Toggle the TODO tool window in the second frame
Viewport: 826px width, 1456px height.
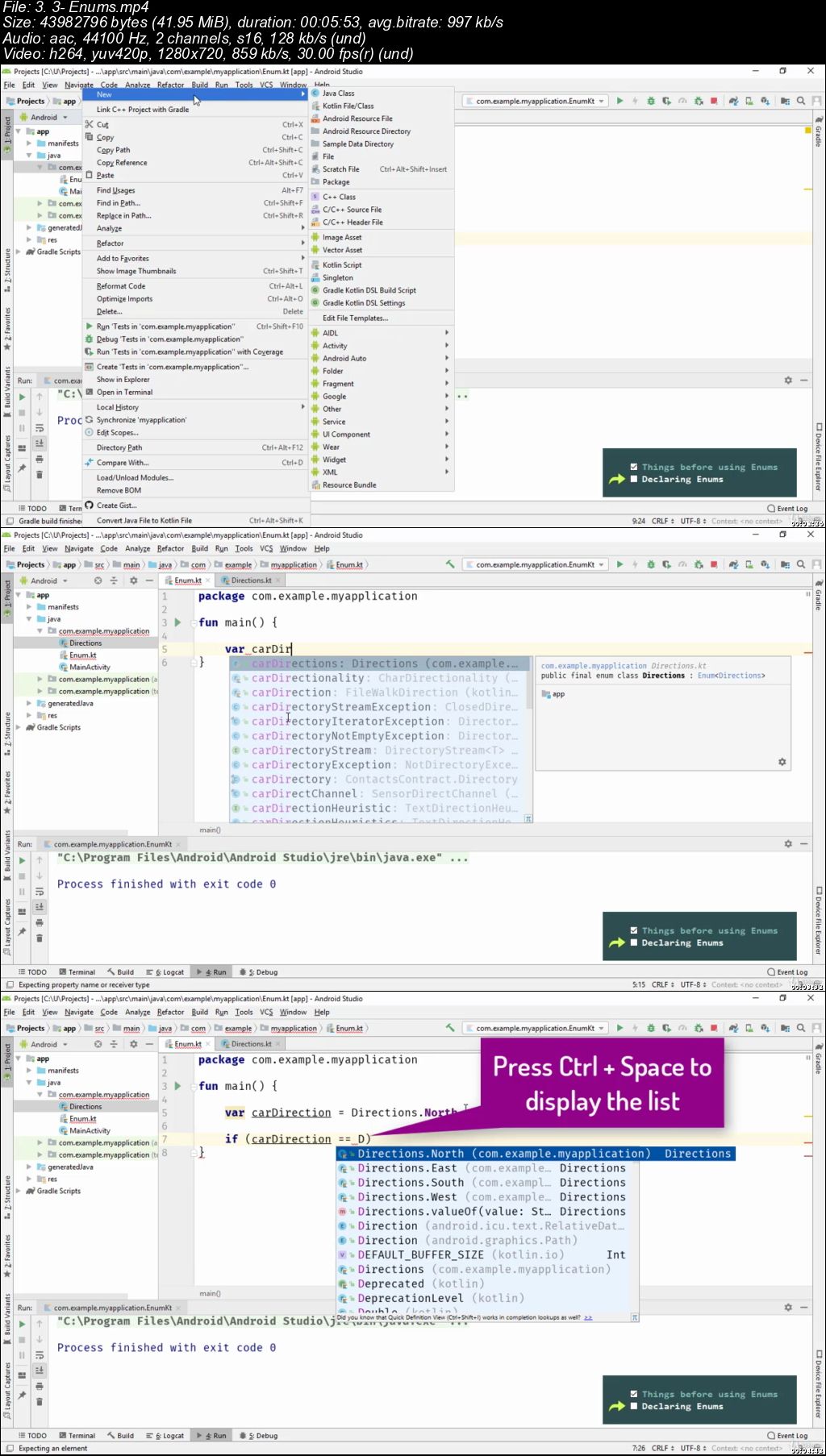pyautogui.click(x=32, y=972)
